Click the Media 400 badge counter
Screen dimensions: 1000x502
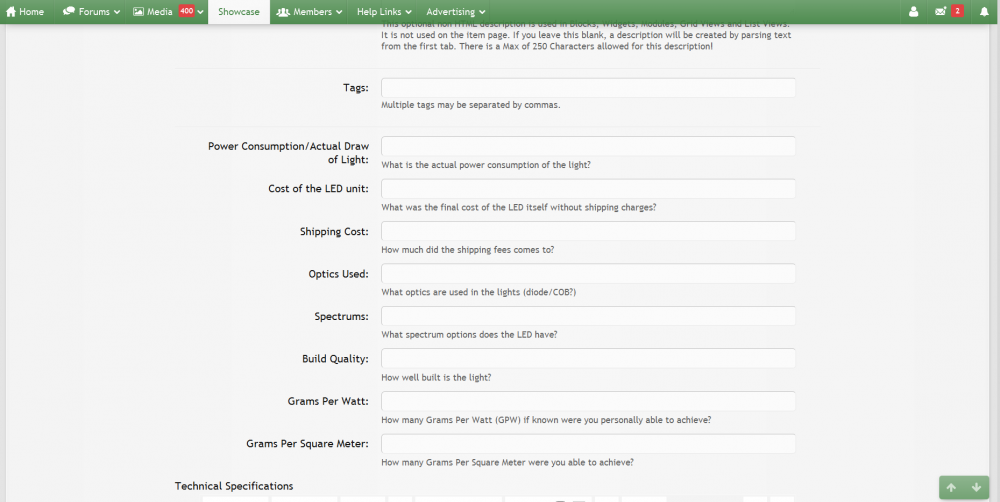[186, 12]
